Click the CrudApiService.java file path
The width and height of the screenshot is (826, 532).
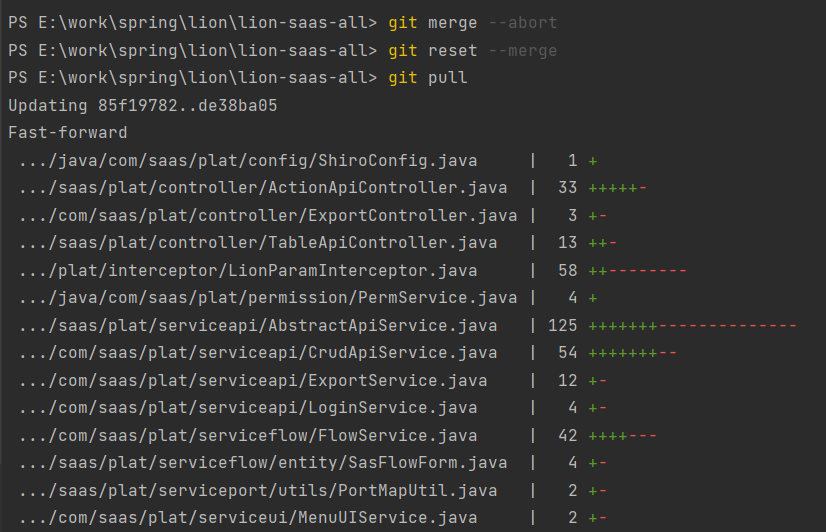coord(257,353)
